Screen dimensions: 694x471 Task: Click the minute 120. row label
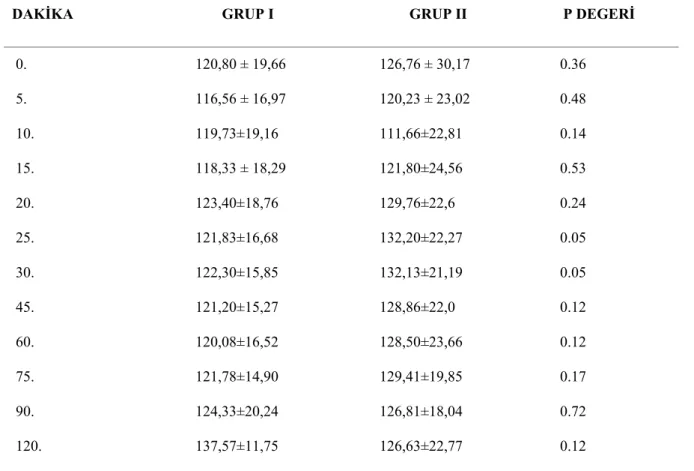(29, 446)
